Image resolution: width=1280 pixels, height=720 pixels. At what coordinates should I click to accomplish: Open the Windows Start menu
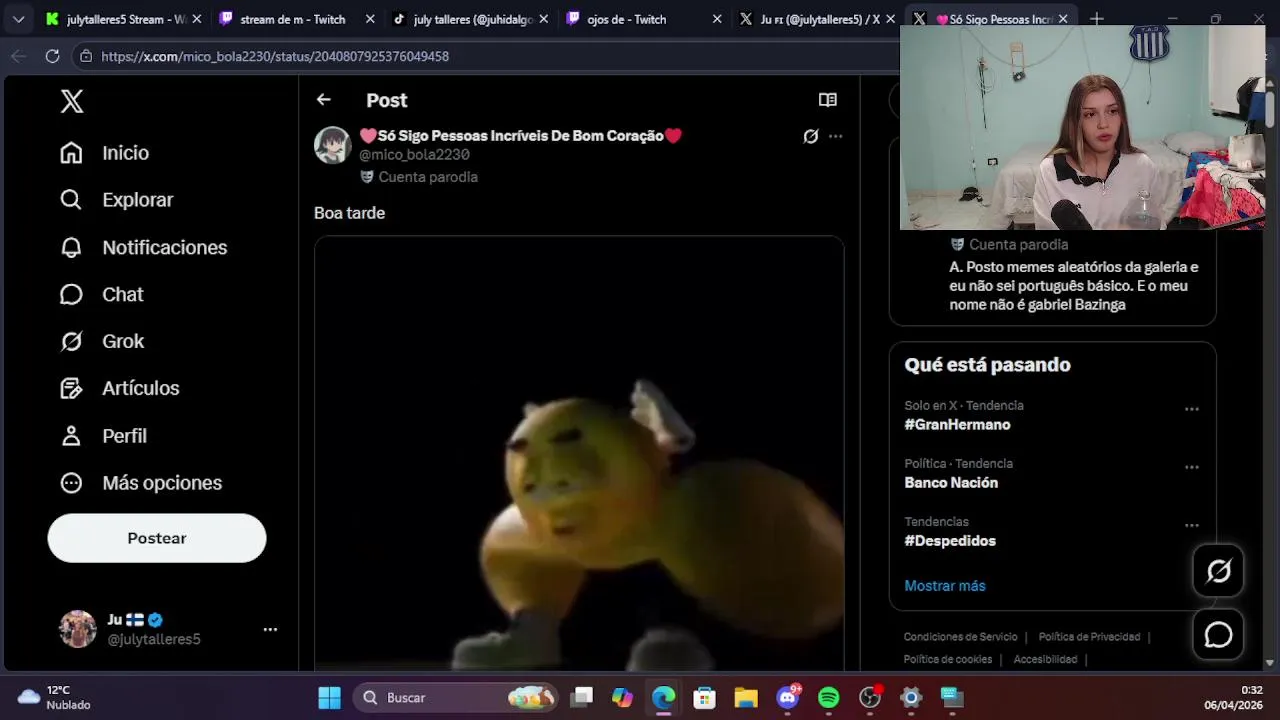point(329,697)
